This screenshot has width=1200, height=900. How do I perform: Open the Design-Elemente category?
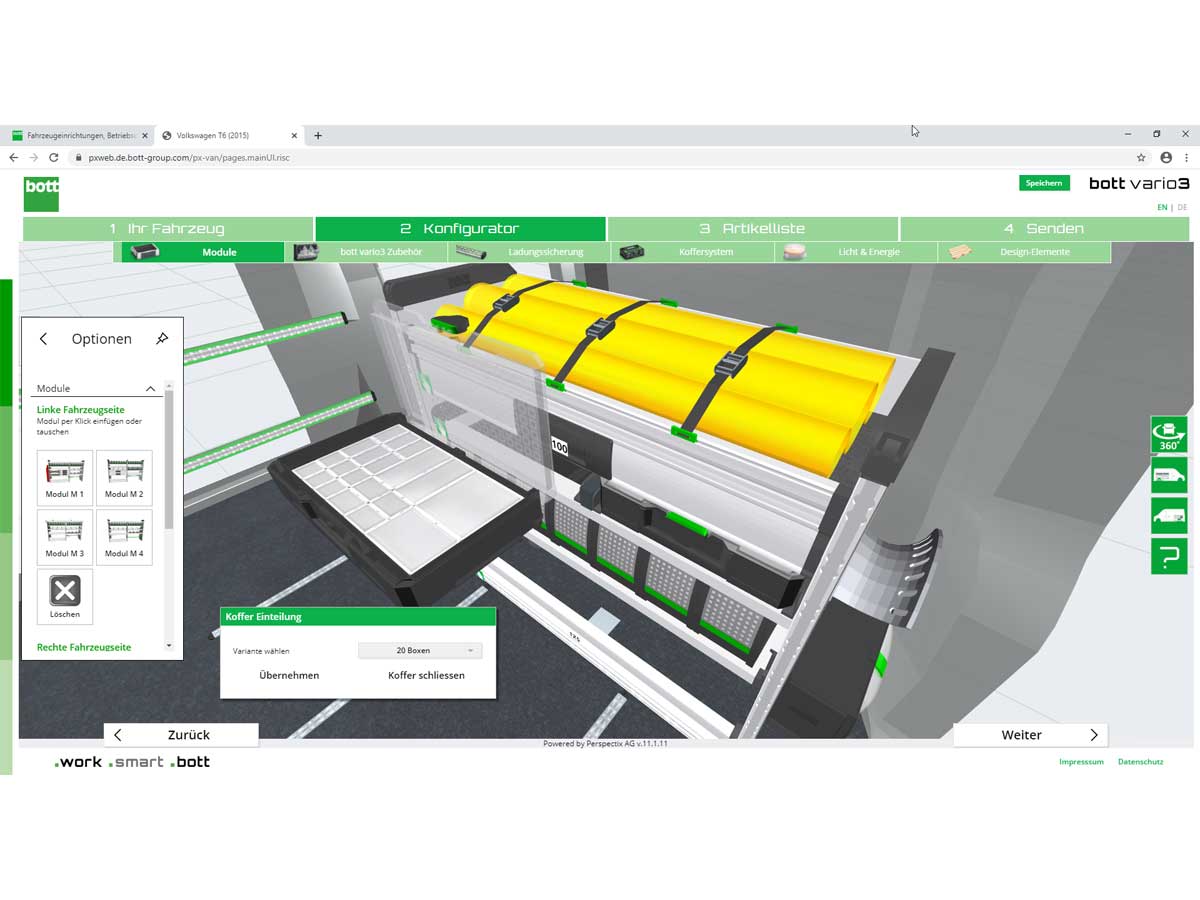[1024, 252]
